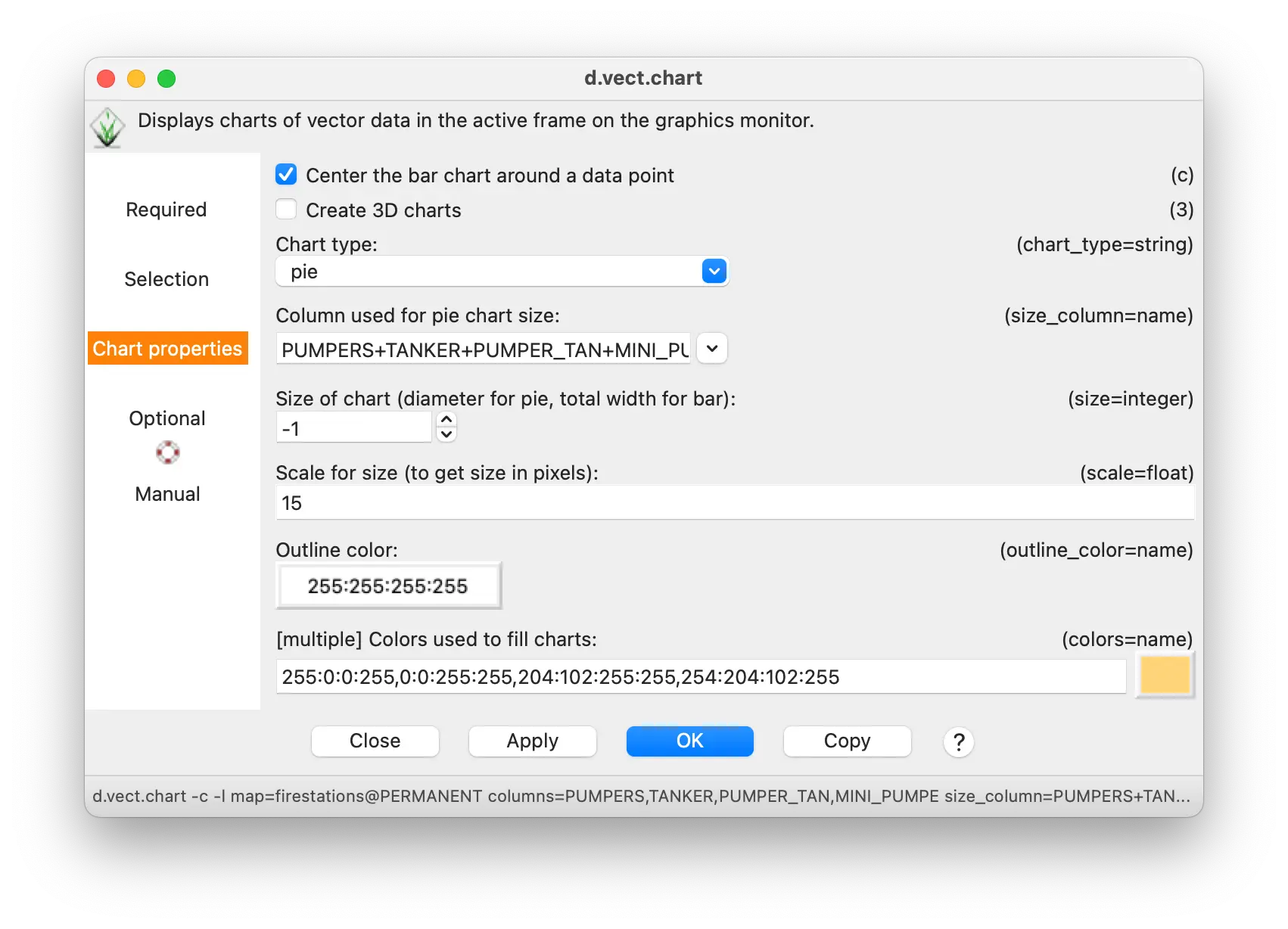Click the orange fill color swatch
This screenshot has width=1288, height=929.
(x=1164, y=675)
